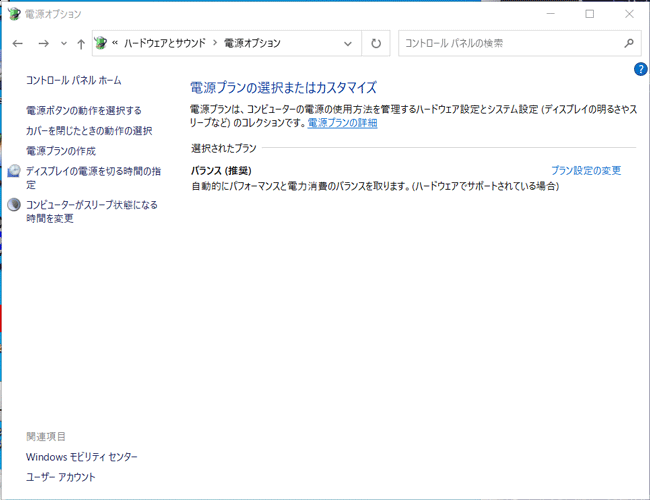Open コンピューターがスリープ状態になる時間を変更 link
650x500 pixels.
(92, 211)
